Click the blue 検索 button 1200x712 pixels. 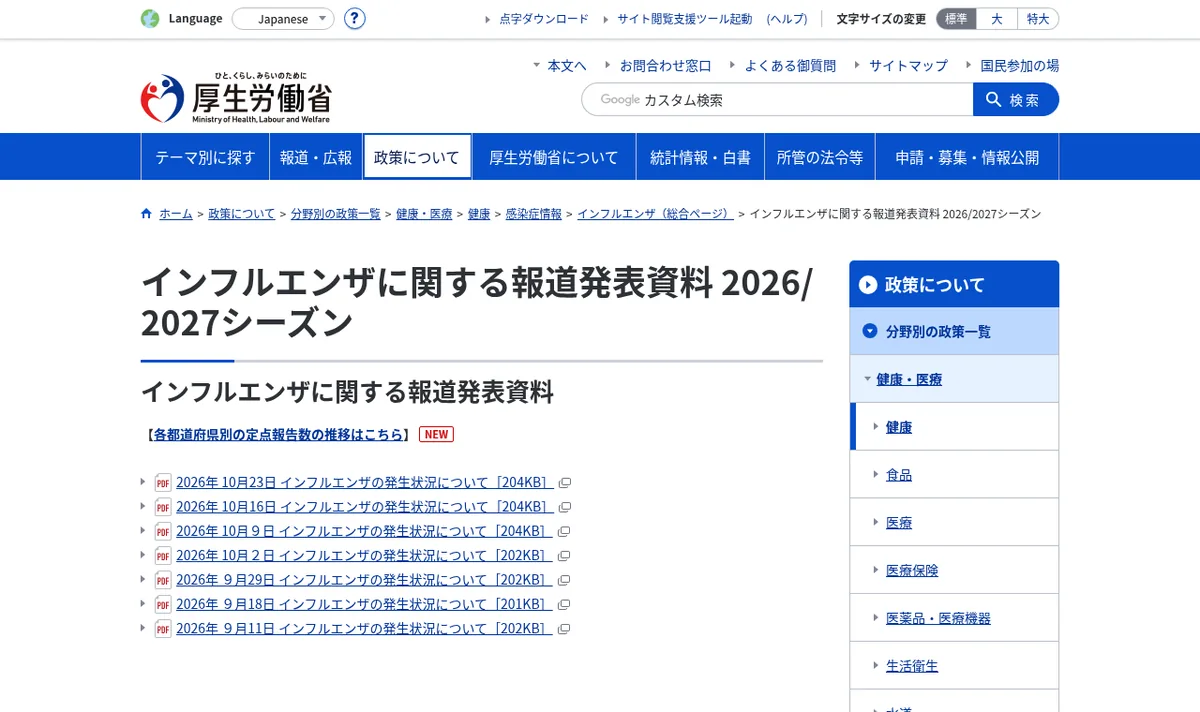[1016, 99]
